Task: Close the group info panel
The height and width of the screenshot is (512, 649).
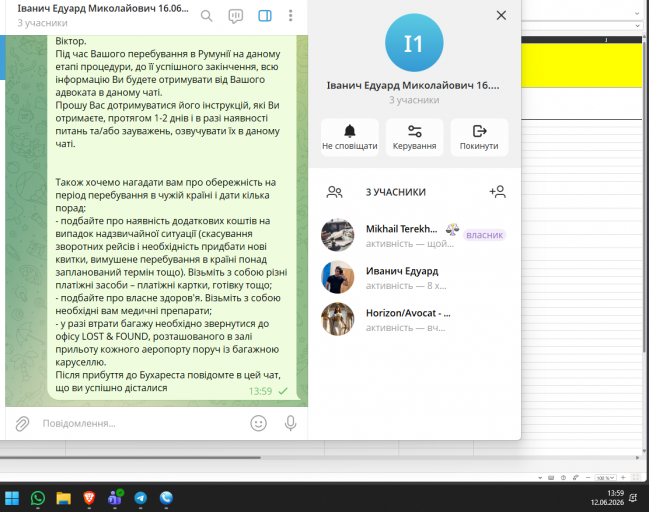Action: pyautogui.click(x=501, y=15)
